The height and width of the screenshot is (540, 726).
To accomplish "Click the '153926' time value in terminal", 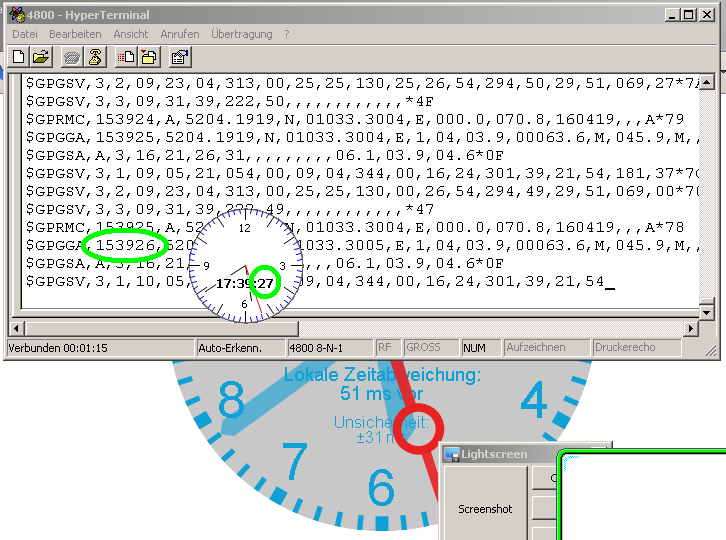I will [x=125, y=245].
